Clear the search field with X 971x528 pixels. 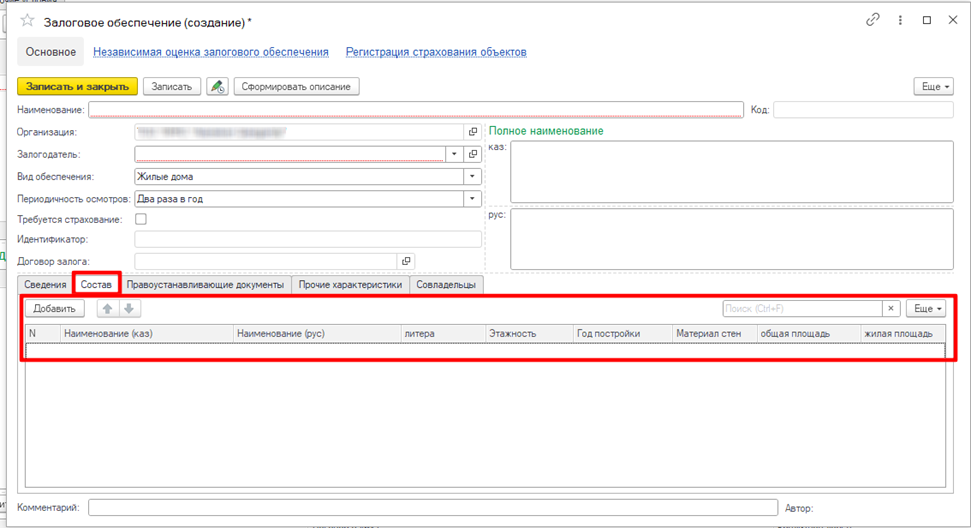tap(890, 308)
